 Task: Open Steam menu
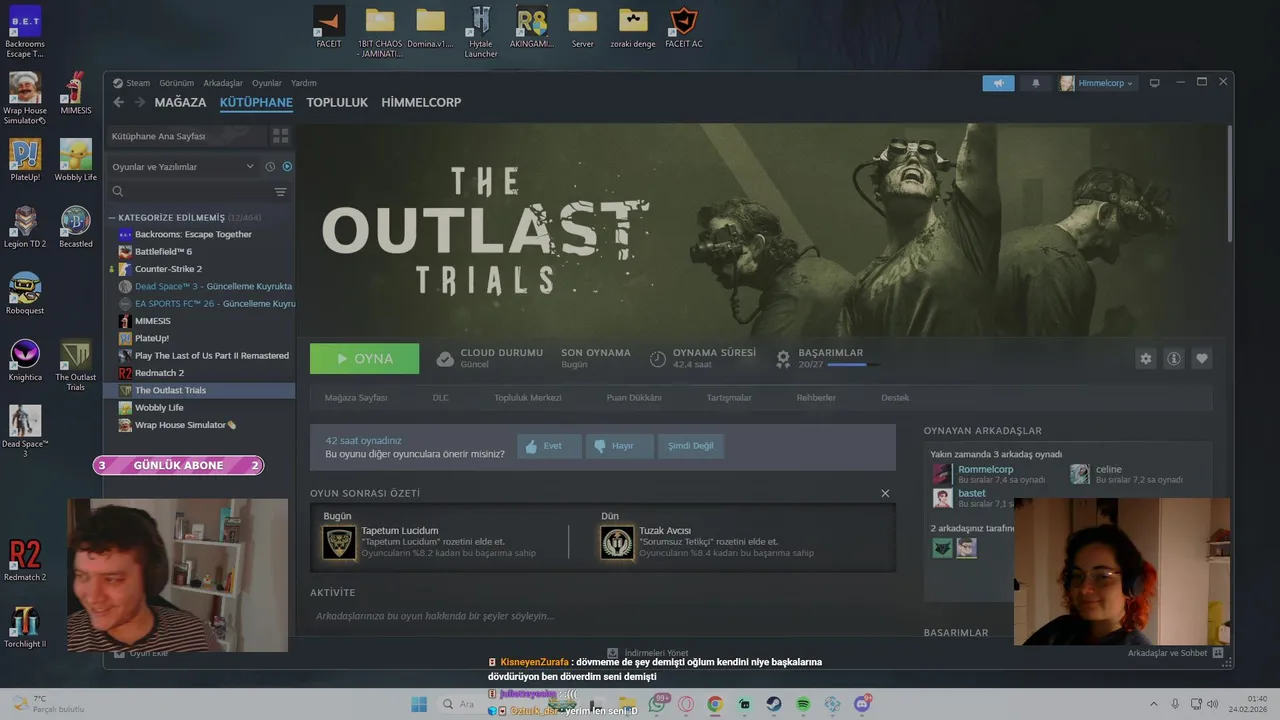[x=131, y=83]
